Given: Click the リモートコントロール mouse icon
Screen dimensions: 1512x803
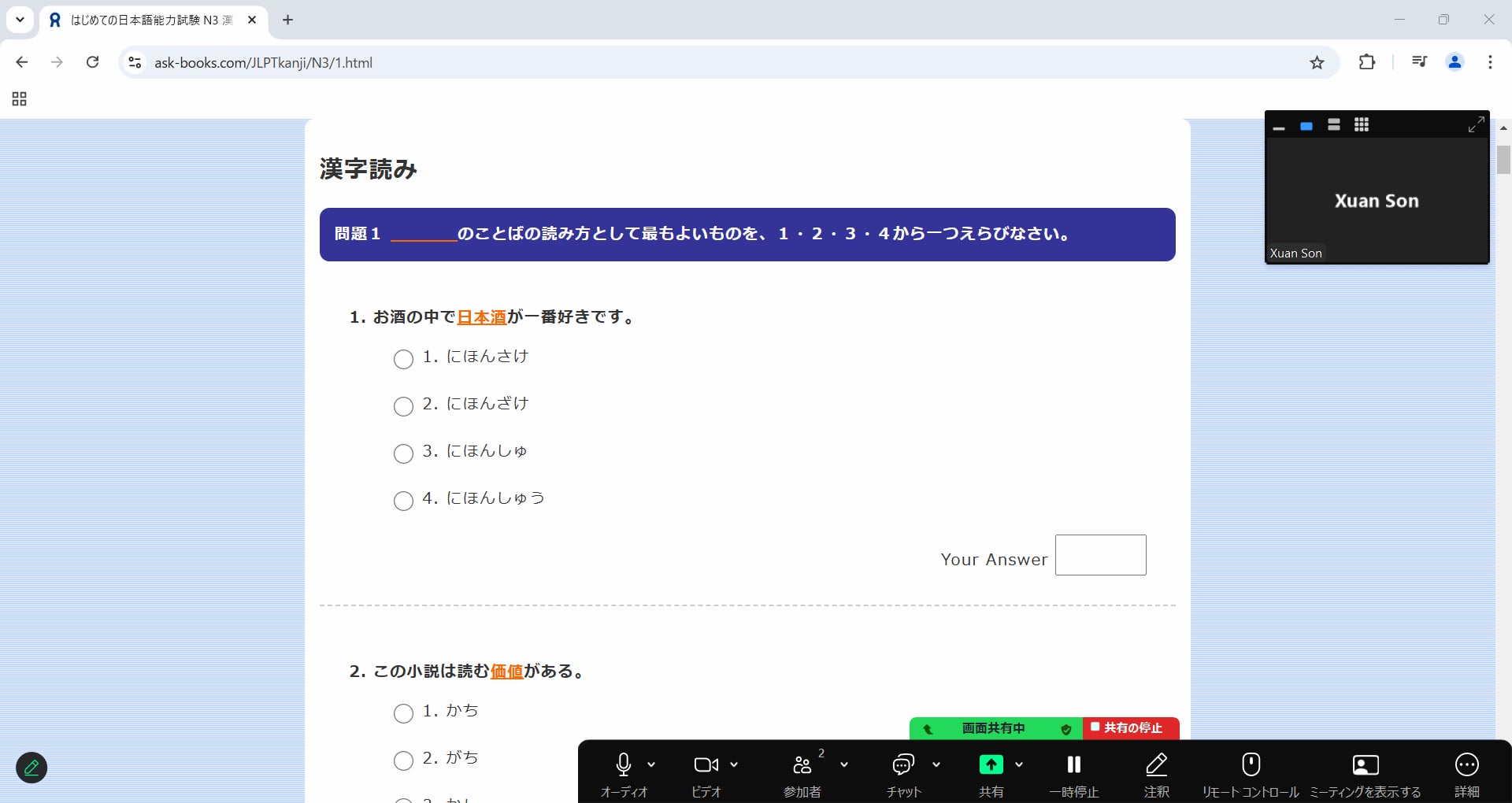Looking at the screenshot, I should [1251, 764].
